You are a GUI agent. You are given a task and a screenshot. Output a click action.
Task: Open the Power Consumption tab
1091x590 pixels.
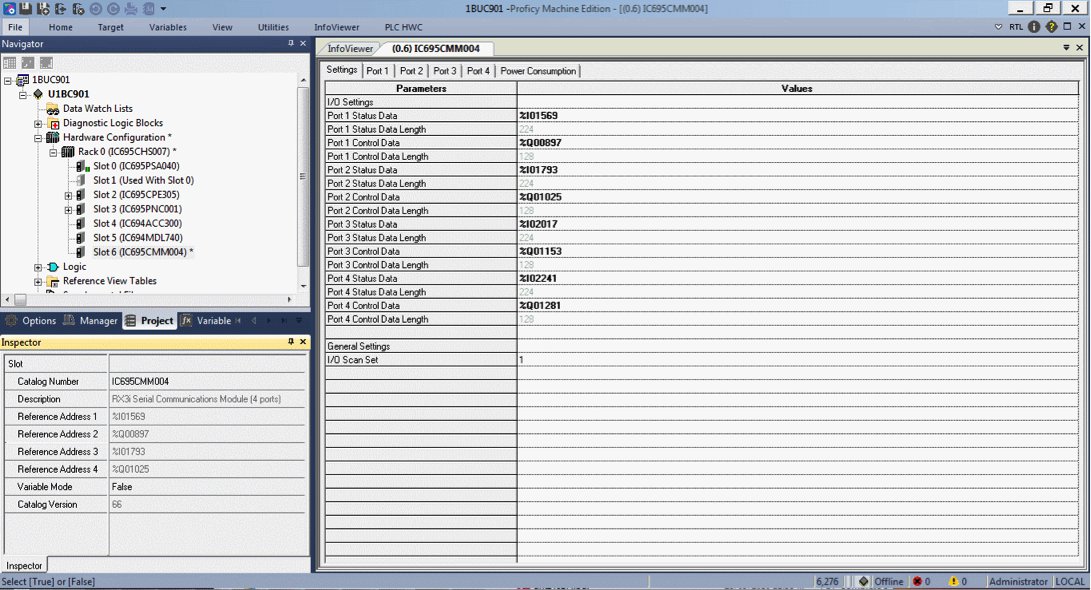(x=538, y=71)
